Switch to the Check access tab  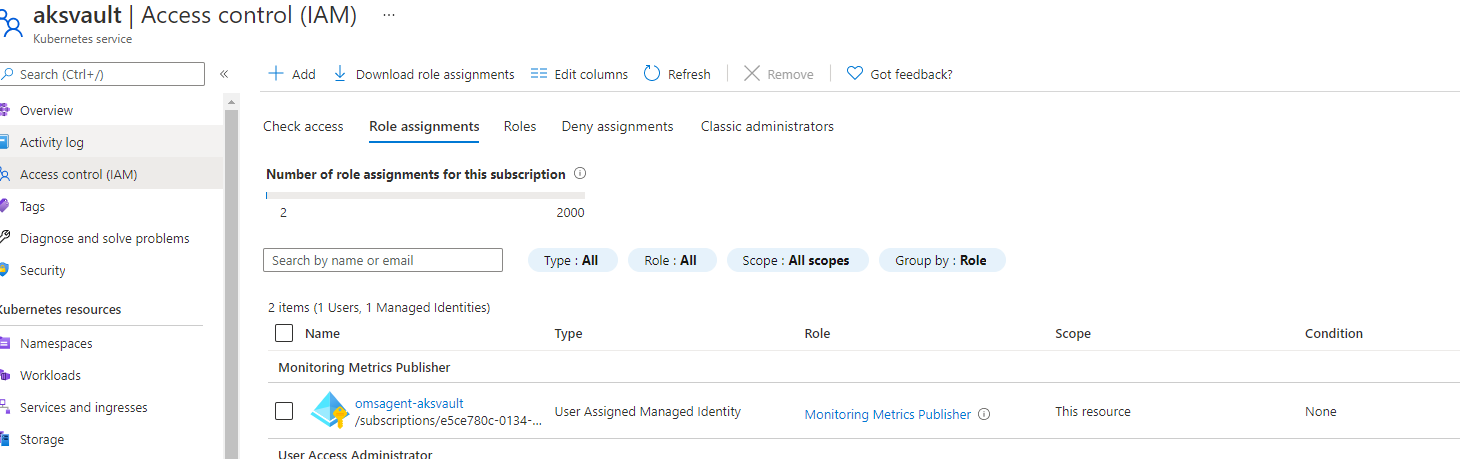303,126
